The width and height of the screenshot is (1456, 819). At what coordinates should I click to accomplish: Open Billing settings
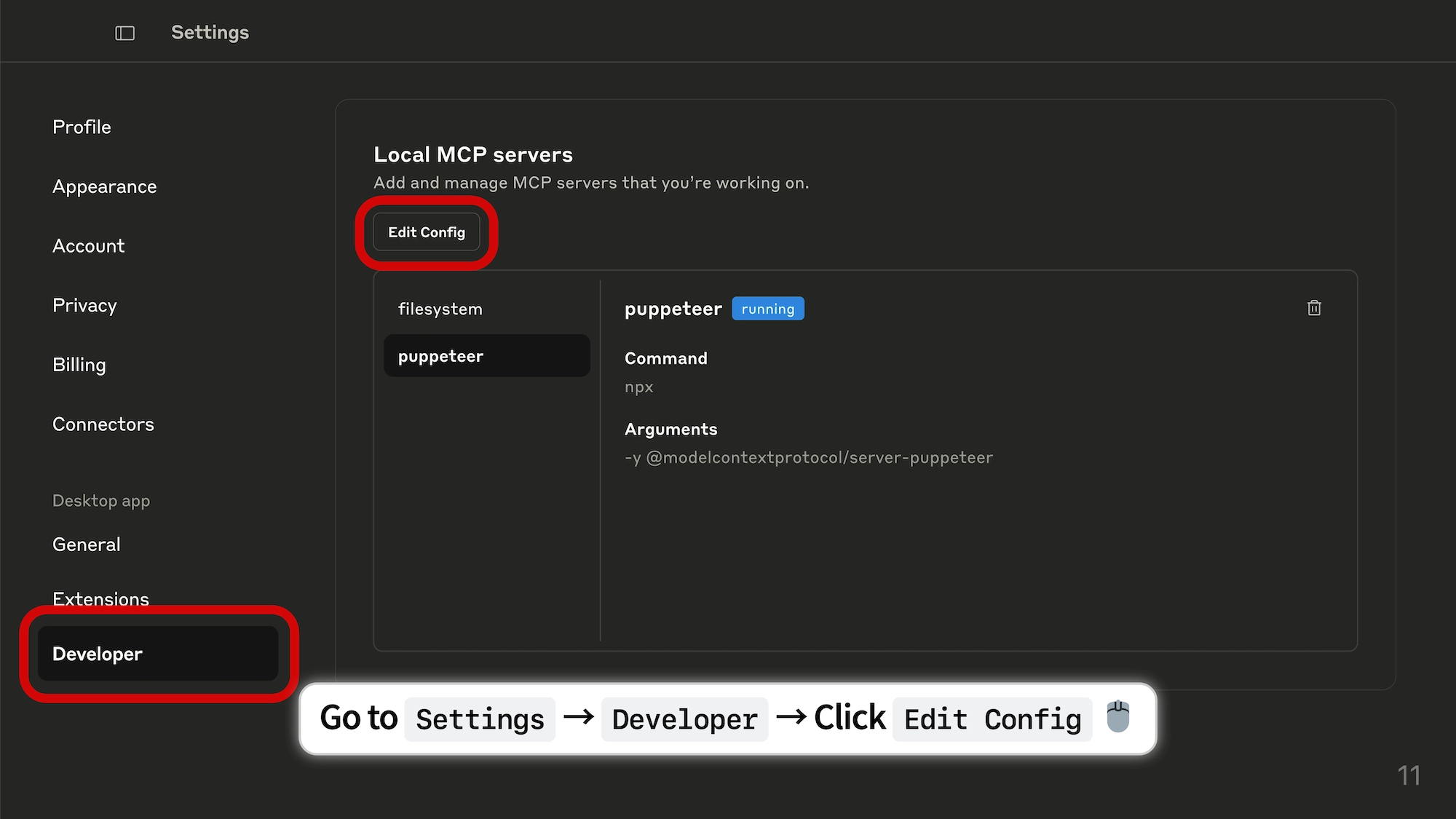point(79,365)
